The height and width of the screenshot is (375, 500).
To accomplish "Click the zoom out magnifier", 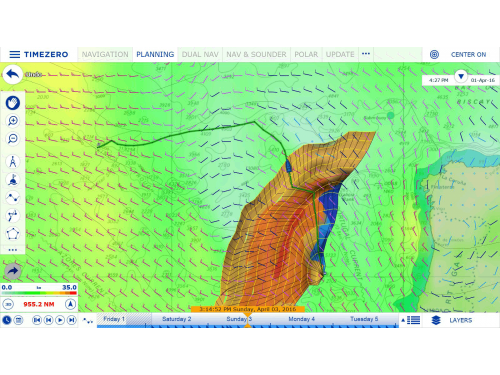I will (13, 139).
